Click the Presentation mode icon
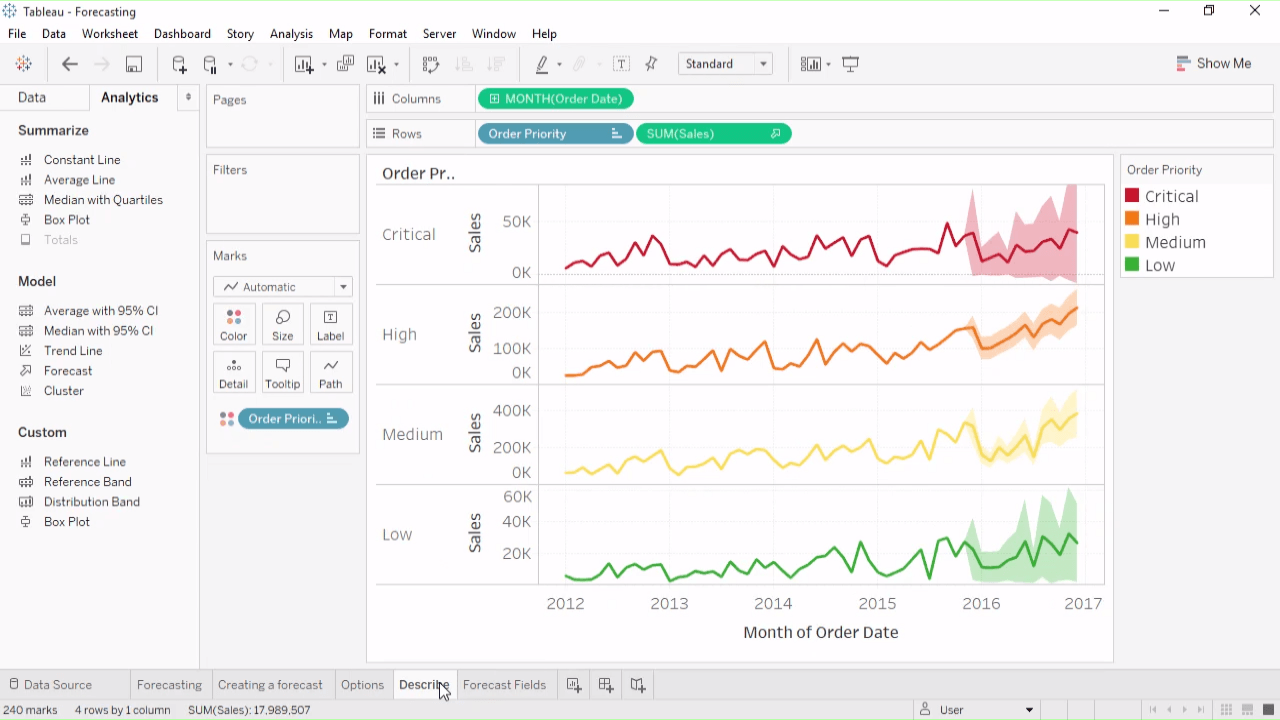The height and width of the screenshot is (720, 1280). point(851,64)
